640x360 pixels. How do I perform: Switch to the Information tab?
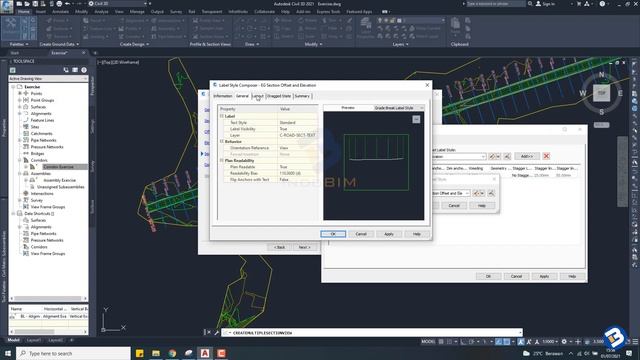click(222, 96)
